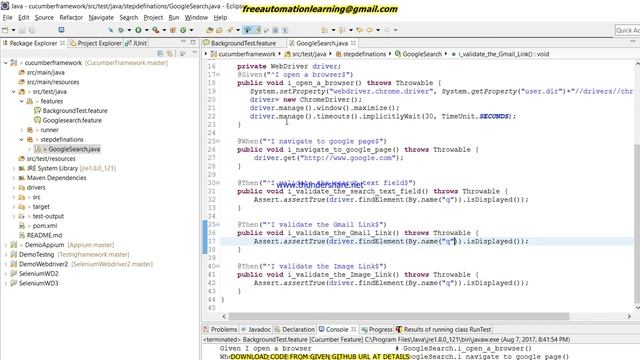
Task: Click the fold marker on line 35
Action: (x=218, y=224)
